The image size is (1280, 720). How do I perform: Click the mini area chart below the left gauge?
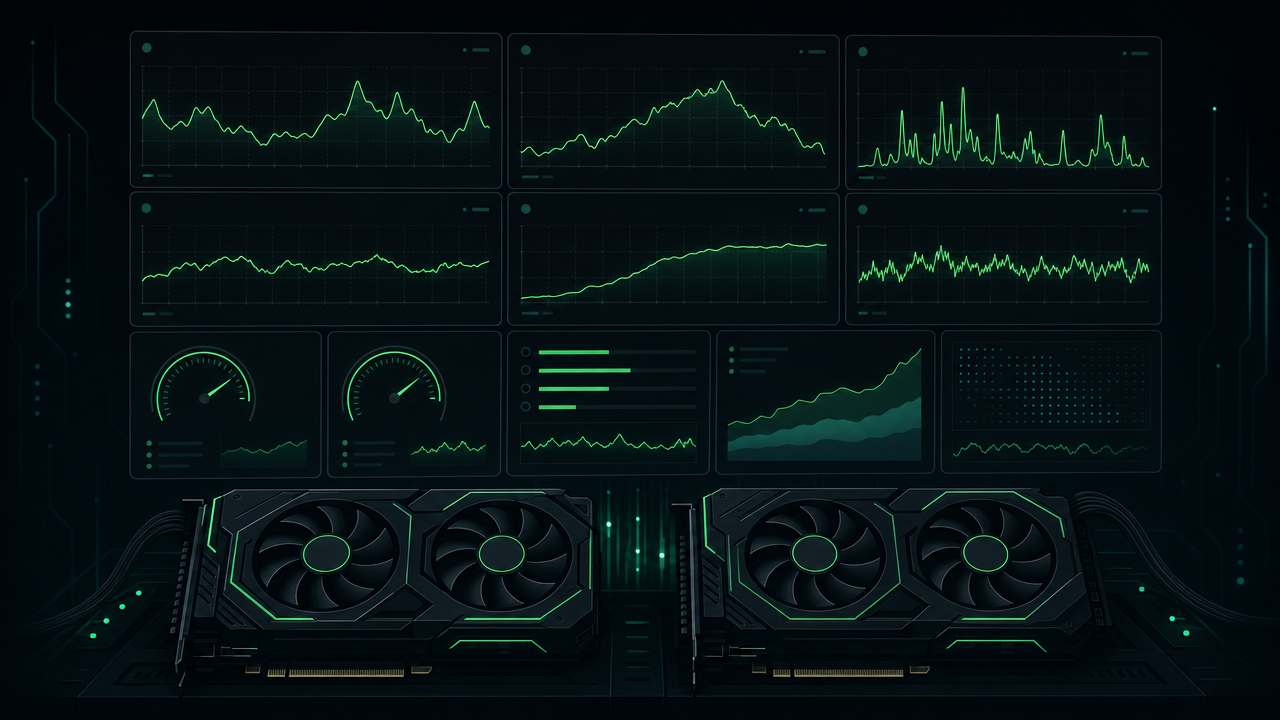point(264,453)
